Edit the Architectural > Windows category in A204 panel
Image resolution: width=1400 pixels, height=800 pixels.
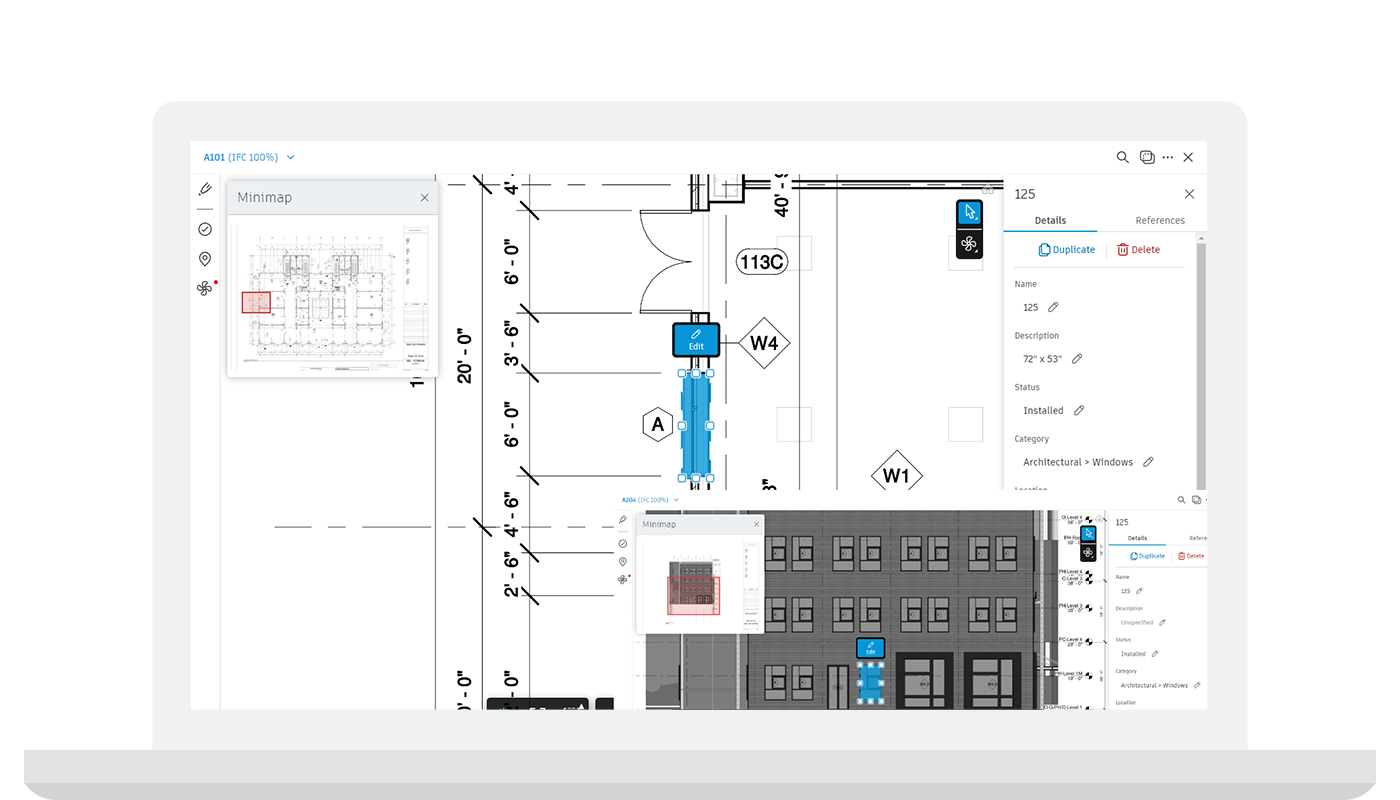pos(1197,685)
